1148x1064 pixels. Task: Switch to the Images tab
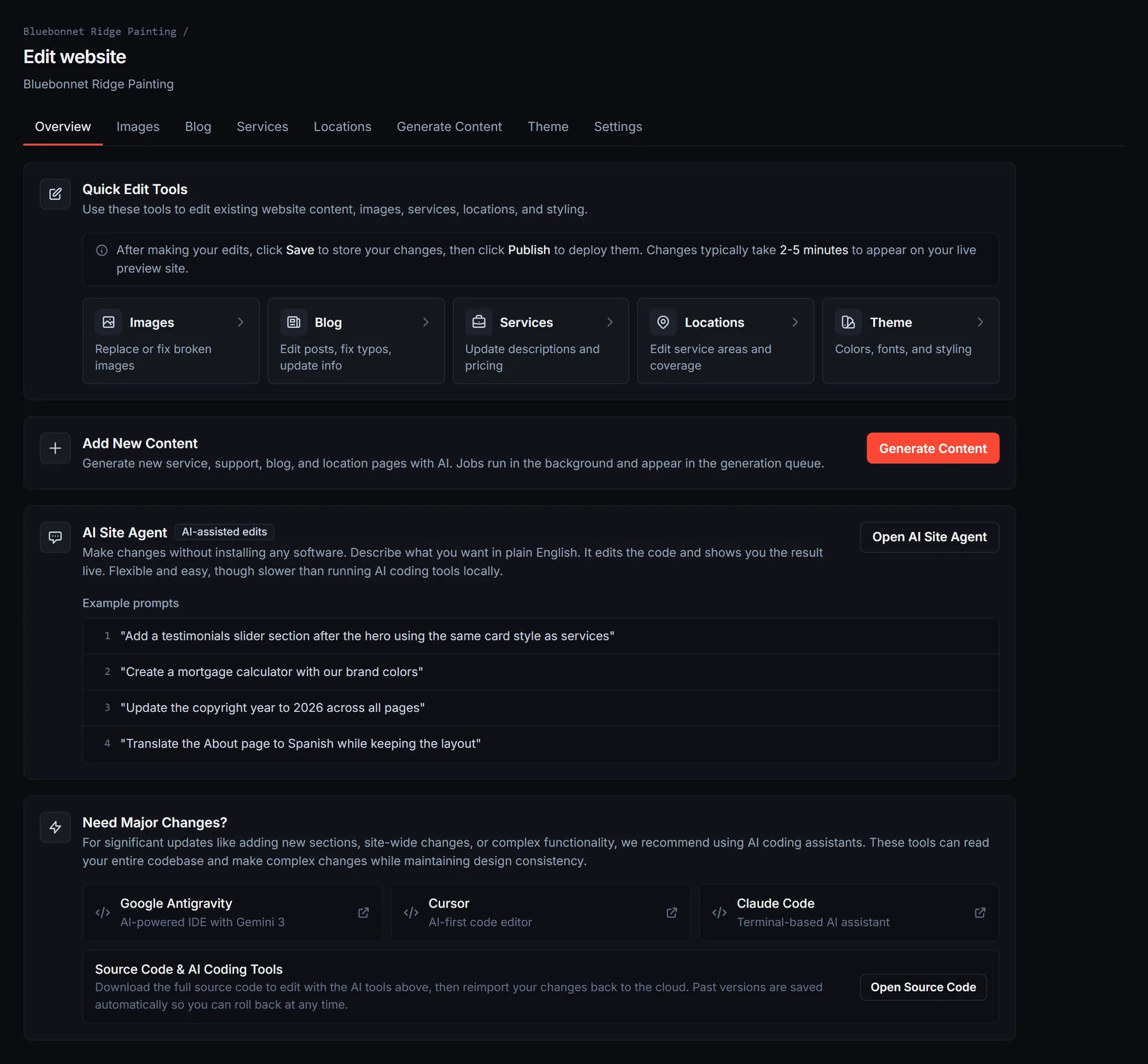pos(138,127)
